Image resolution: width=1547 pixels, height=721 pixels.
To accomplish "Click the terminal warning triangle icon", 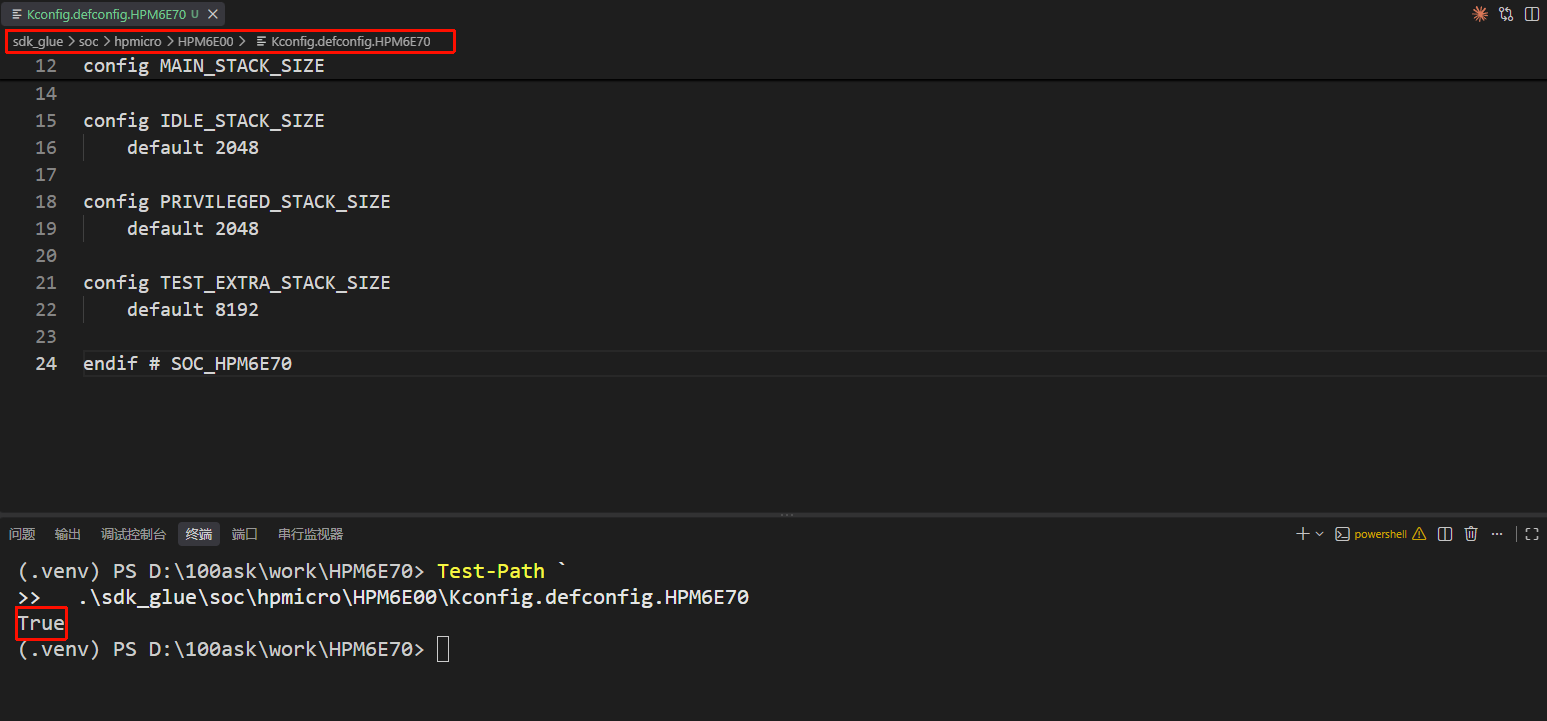I will click(x=1419, y=534).
